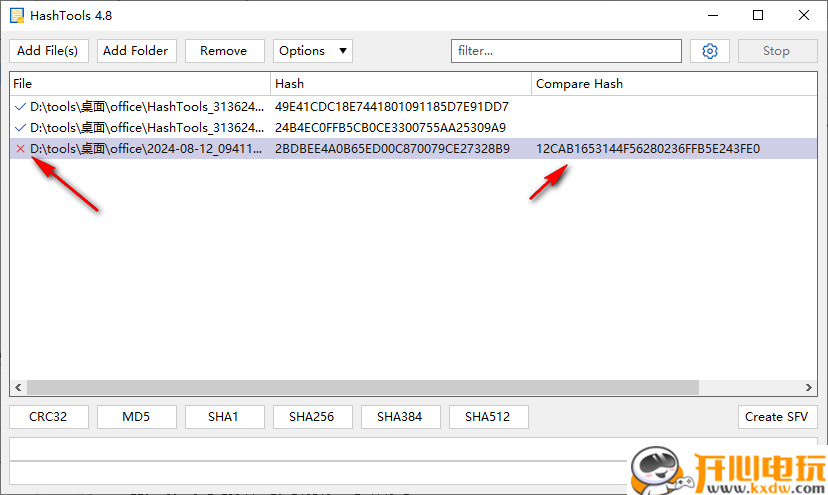Select the row with hash 49E41CDC18E7441801091185D7E91DD7
This screenshot has width=828, height=495.
(x=413, y=107)
